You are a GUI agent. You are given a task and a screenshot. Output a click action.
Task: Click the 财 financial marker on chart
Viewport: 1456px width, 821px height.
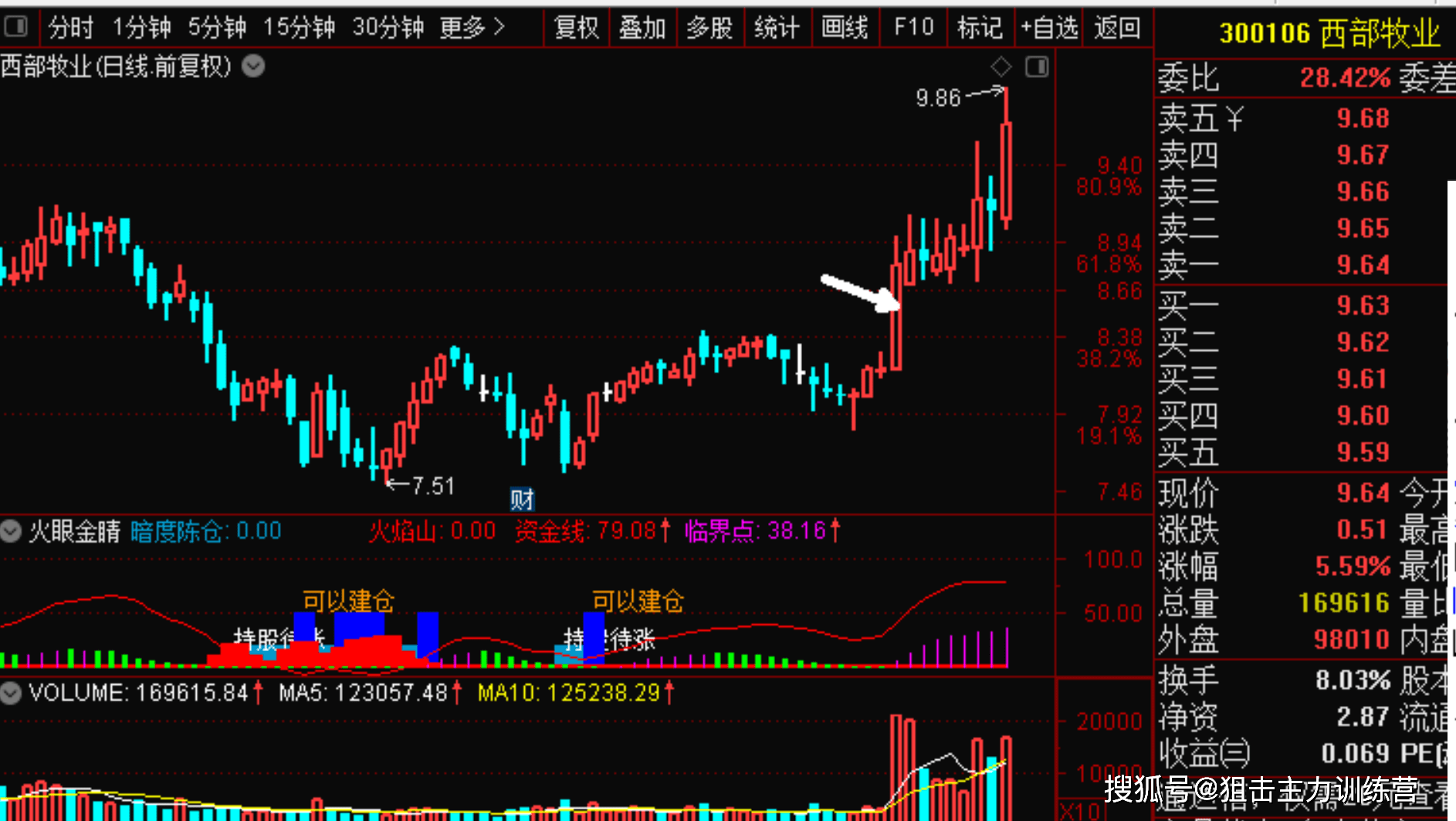522,500
